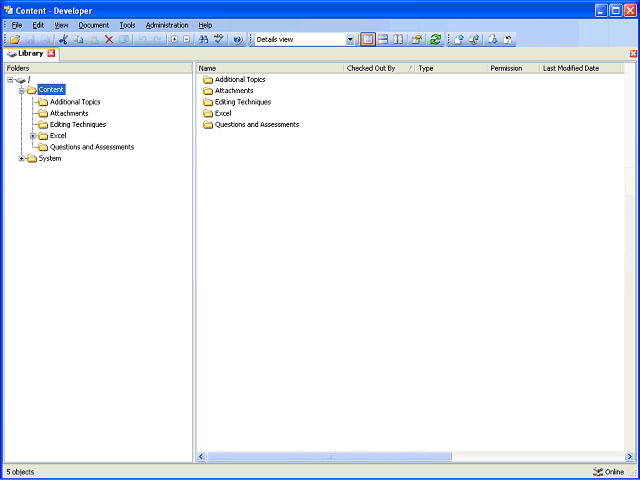Click the Save toolbar icon
This screenshot has height=480, width=640.
point(30,40)
